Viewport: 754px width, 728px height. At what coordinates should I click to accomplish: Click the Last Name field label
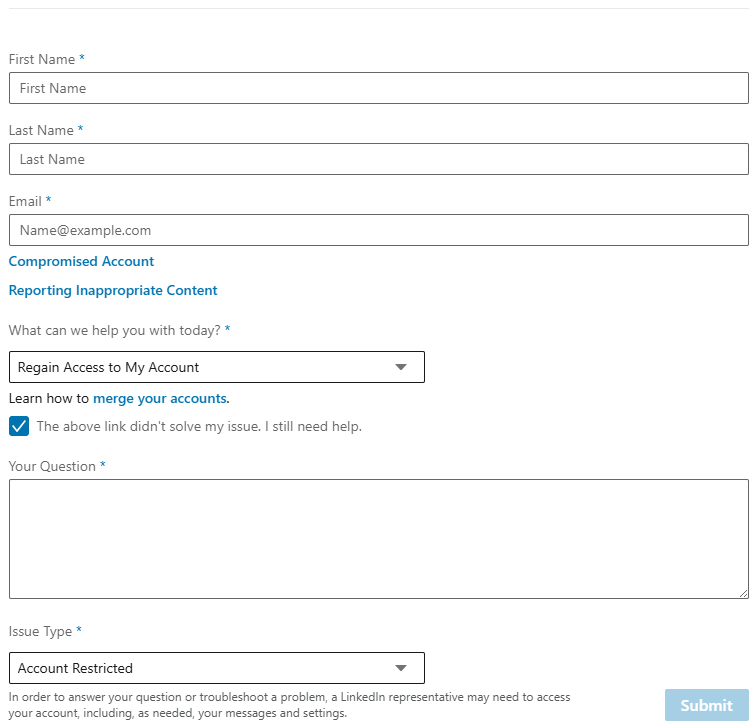click(x=41, y=130)
